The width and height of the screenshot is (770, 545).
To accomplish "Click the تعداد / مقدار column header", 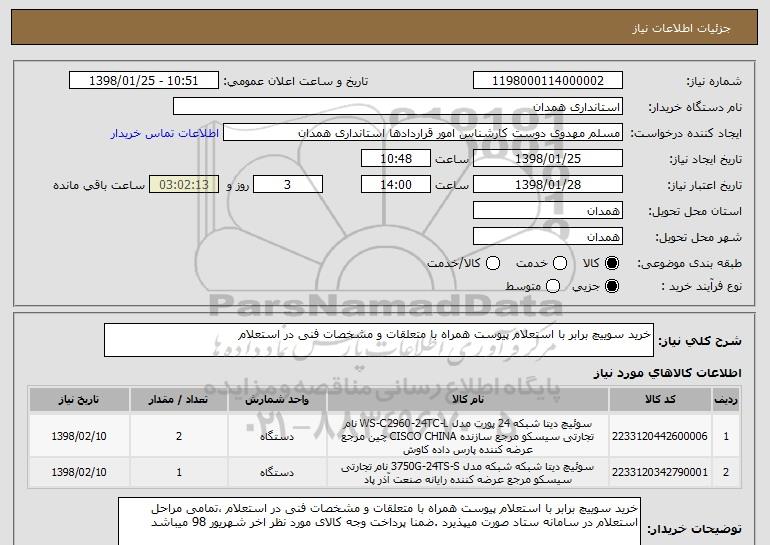I will coord(179,400).
